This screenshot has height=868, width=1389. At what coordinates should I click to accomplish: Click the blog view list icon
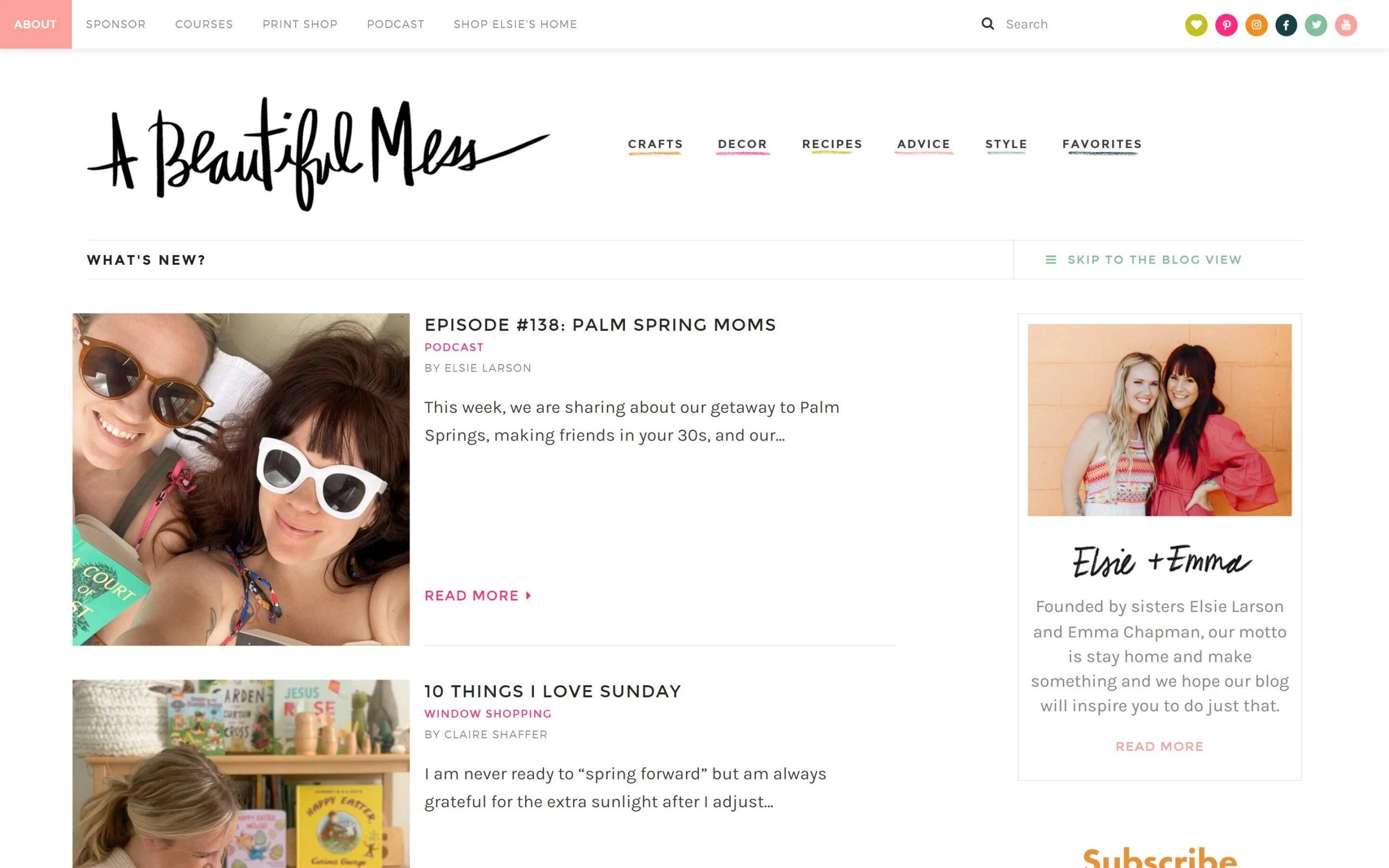1050,259
